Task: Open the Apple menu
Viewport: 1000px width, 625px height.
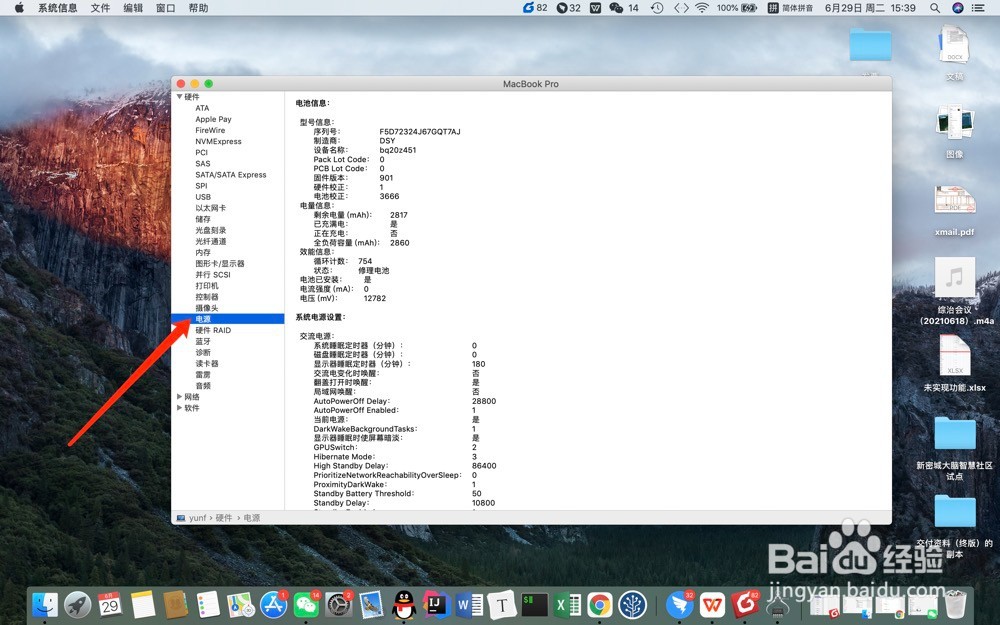Action: tap(19, 8)
